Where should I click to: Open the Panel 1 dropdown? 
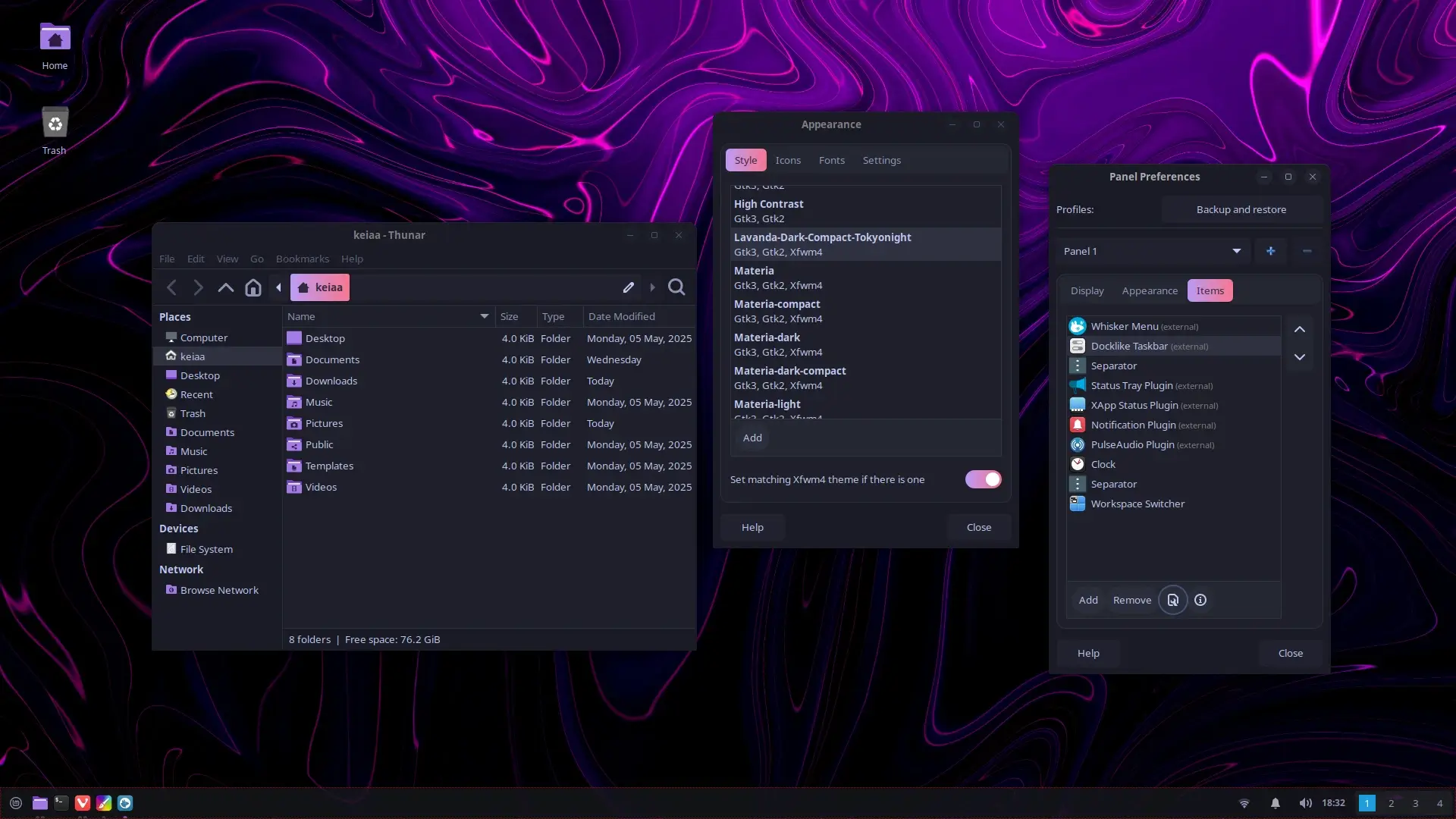coord(1153,251)
